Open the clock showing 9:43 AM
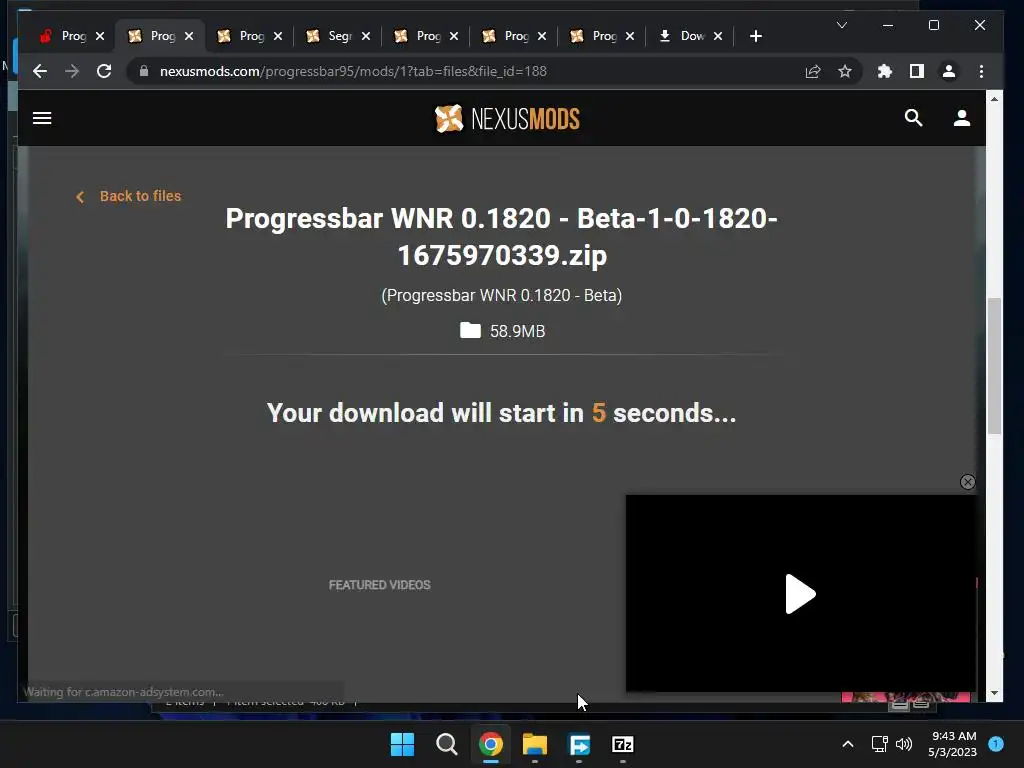This screenshot has height=768, width=1024. tap(953, 744)
